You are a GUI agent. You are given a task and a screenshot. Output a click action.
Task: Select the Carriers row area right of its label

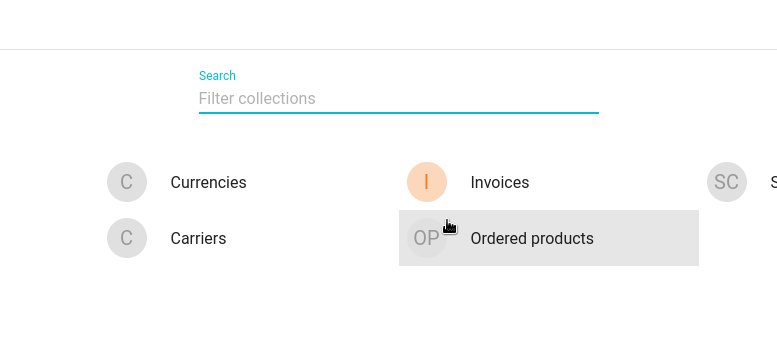(x=312, y=238)
